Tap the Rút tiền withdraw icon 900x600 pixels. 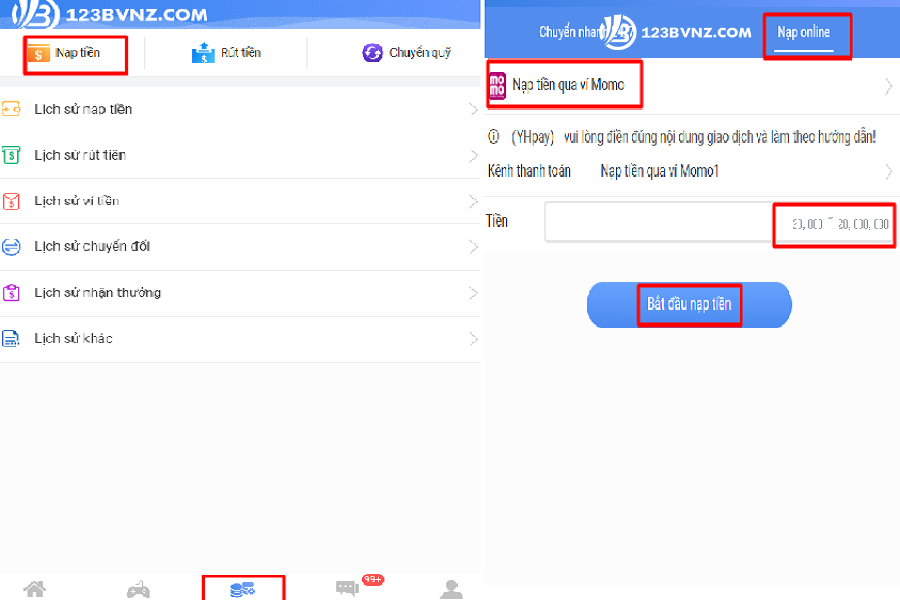pyautogui.click(x=203, y=53)
